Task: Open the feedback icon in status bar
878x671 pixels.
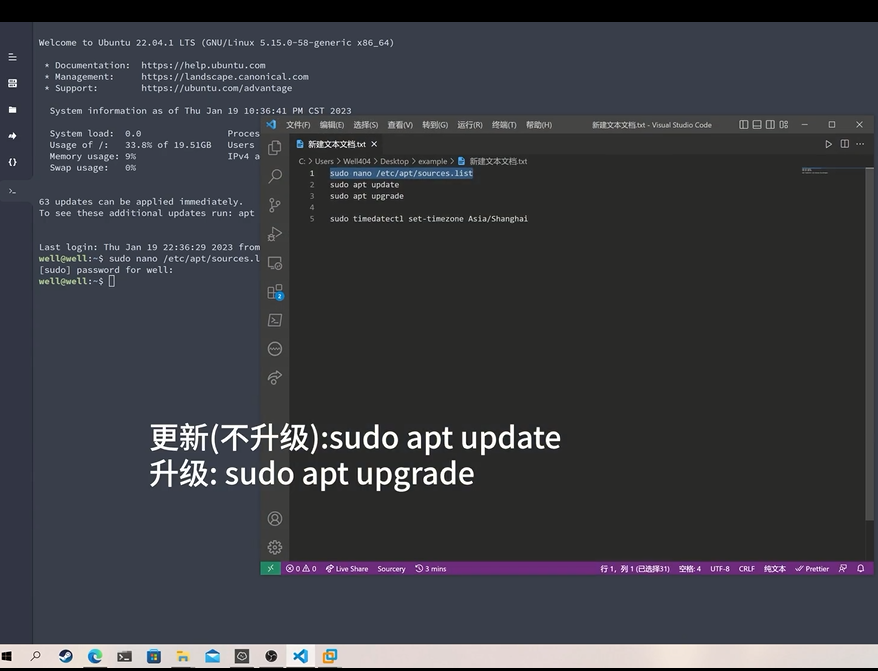Action: (843, 569)
